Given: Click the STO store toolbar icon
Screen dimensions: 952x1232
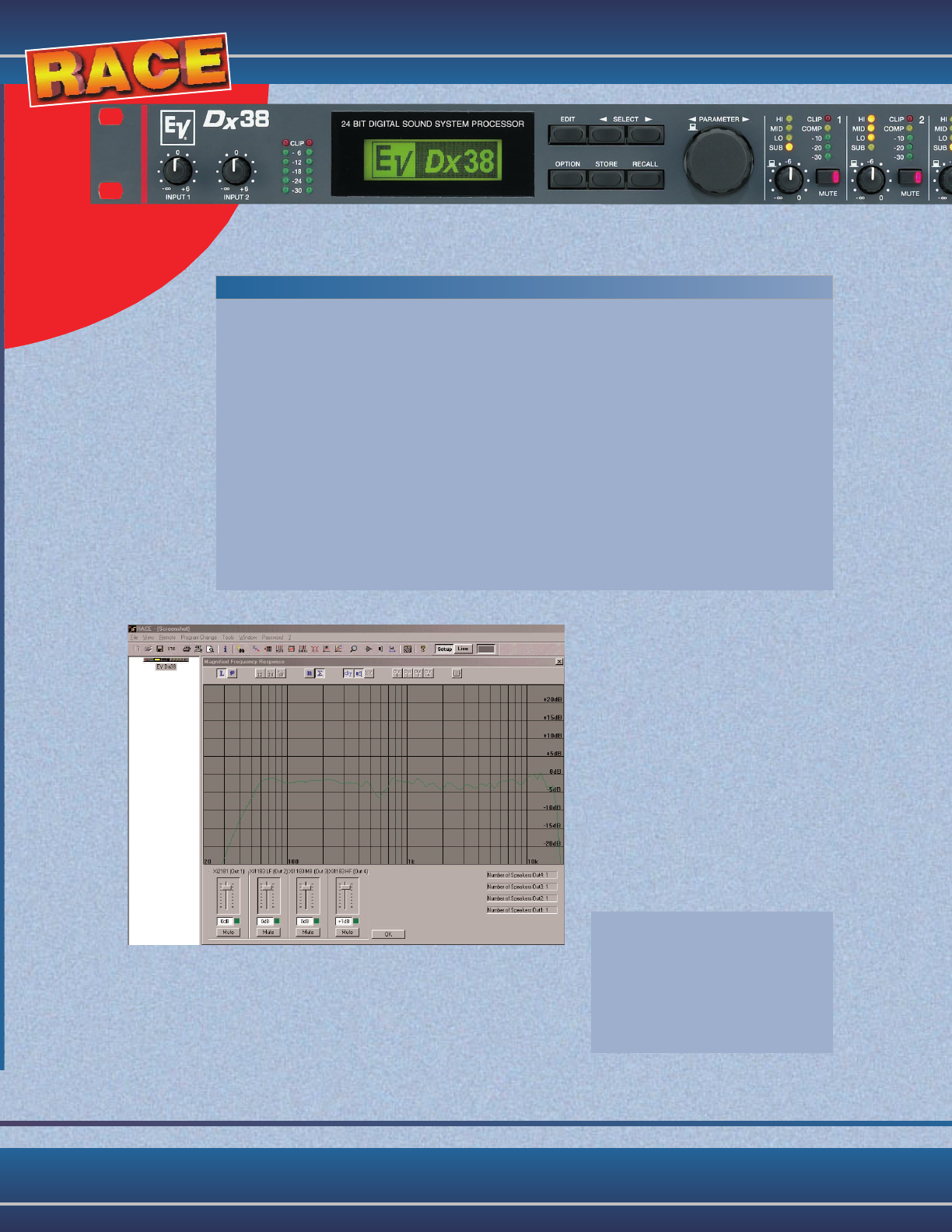Looking at the screenshot, I should [171, 649].
